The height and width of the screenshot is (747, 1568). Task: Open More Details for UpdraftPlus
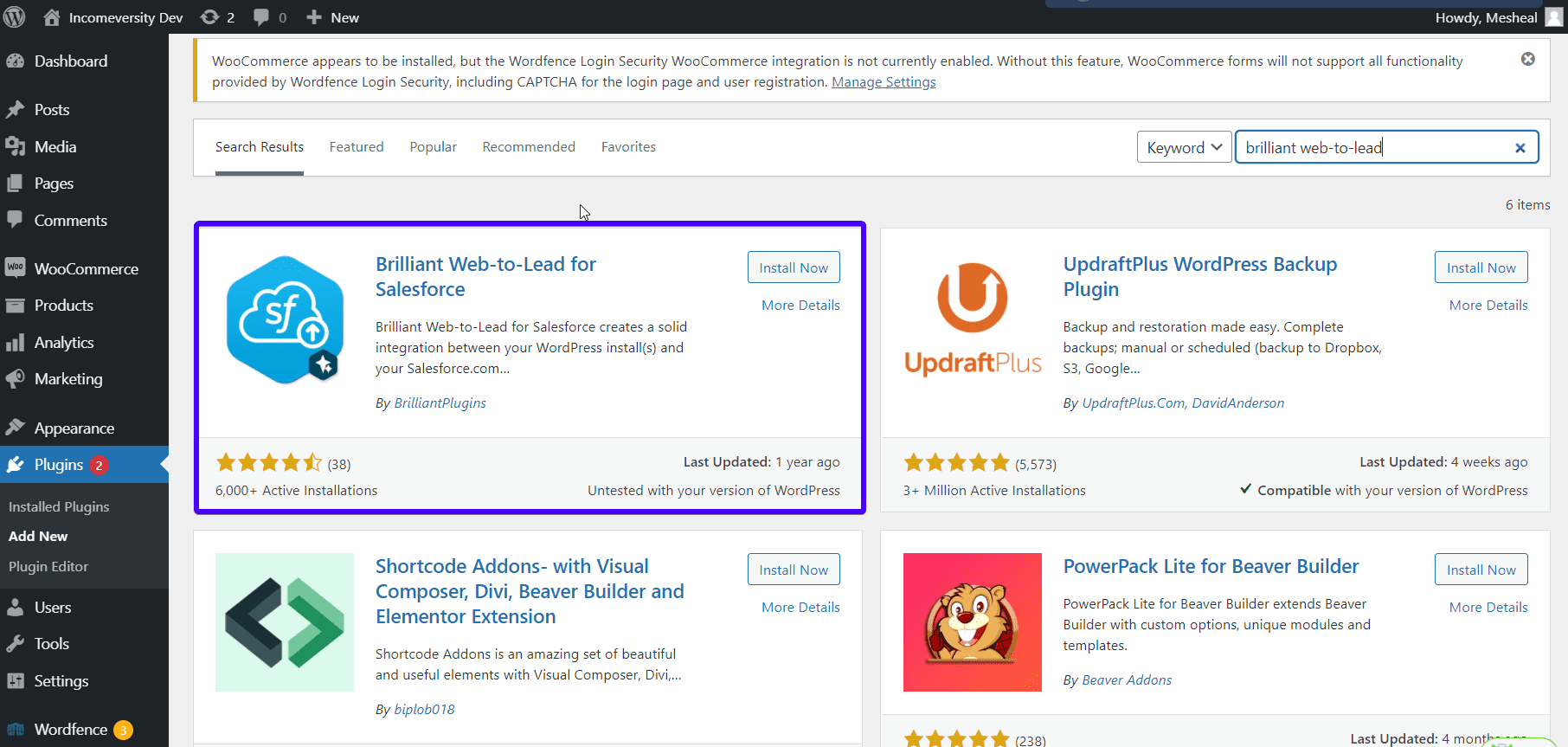click(x=1488, y=305)
